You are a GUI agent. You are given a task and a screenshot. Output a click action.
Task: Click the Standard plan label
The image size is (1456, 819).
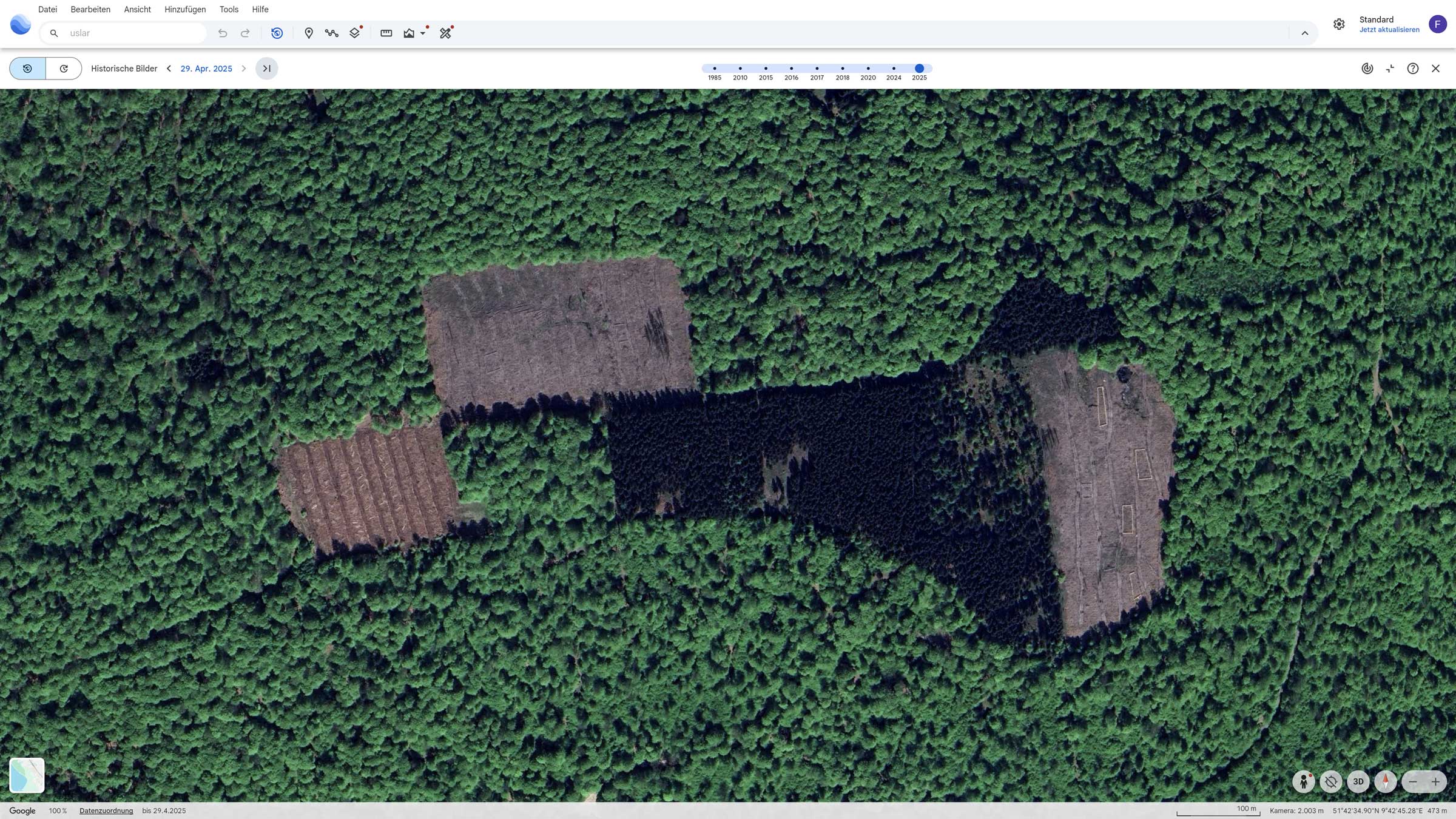pyautogui.click(x=1377, y=19)
